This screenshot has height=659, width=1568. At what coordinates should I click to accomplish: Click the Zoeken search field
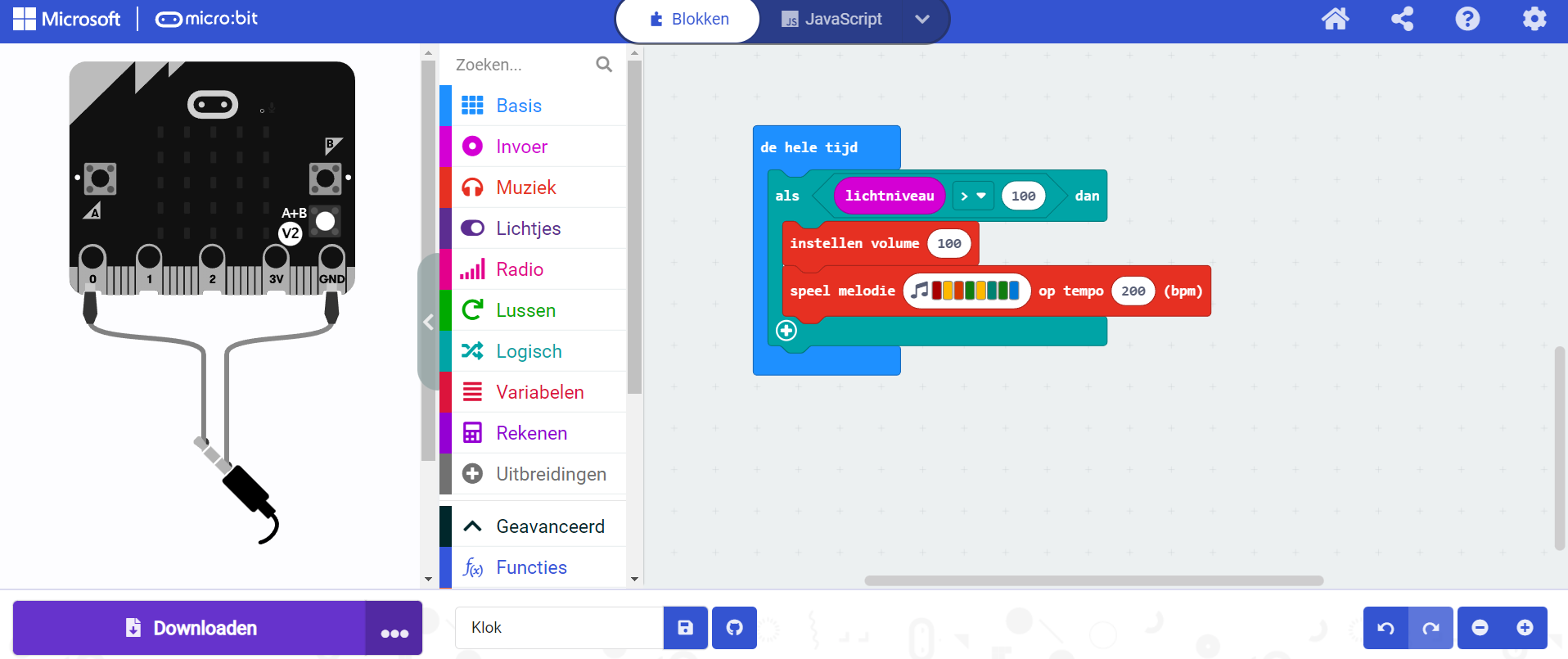click(525, 64)
